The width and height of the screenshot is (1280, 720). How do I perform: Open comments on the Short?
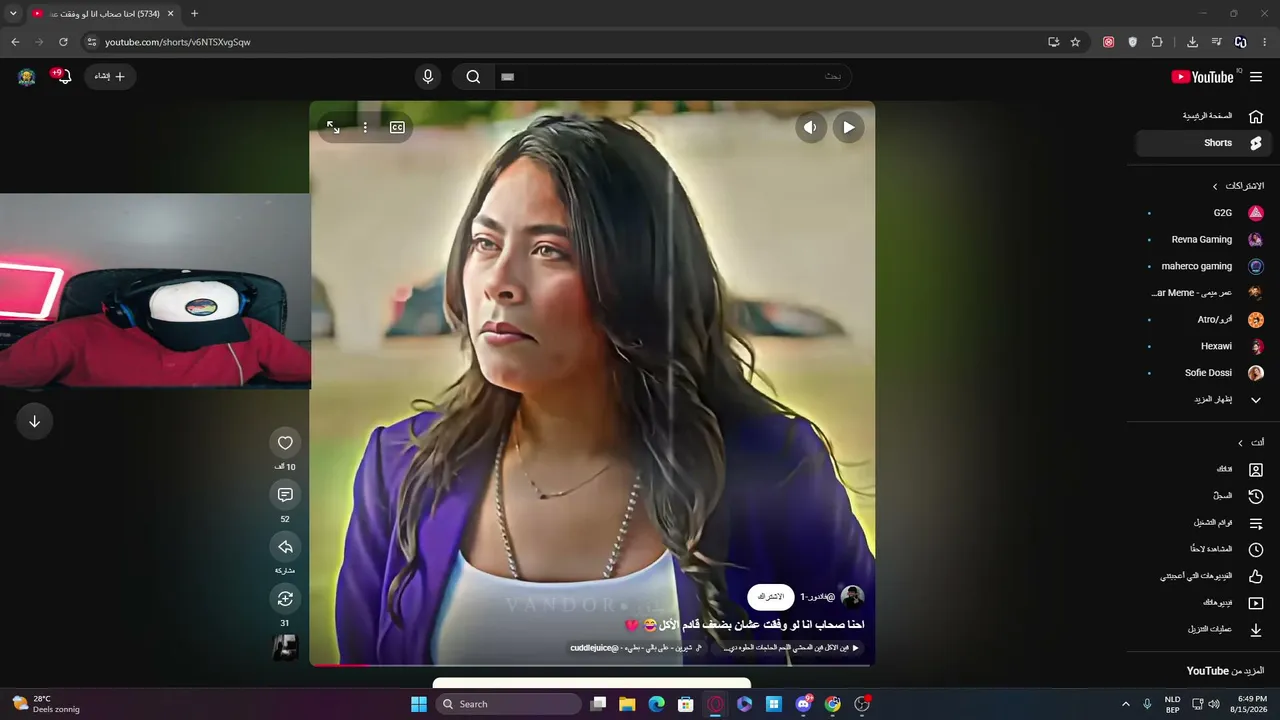(285, 495)
